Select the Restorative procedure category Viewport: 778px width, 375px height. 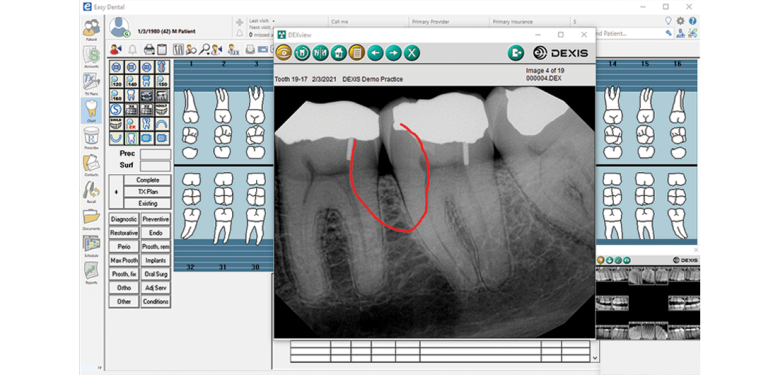pyautogui.click(x=124, y=233)
